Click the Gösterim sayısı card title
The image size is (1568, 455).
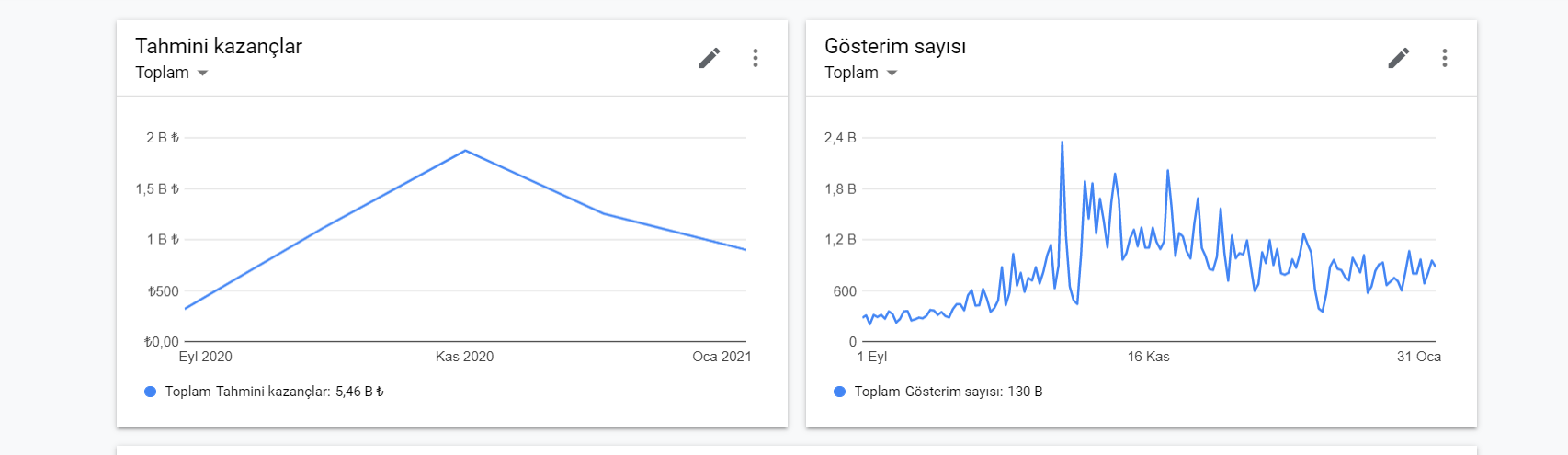click(x=895, y=46)
